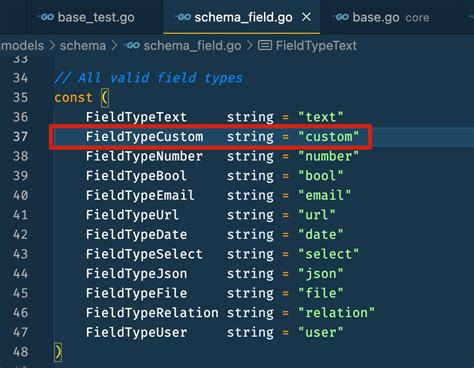Switch to the base_test.go tab
The width and height of the screenshot is (474, 368).
tap(87, 17)
